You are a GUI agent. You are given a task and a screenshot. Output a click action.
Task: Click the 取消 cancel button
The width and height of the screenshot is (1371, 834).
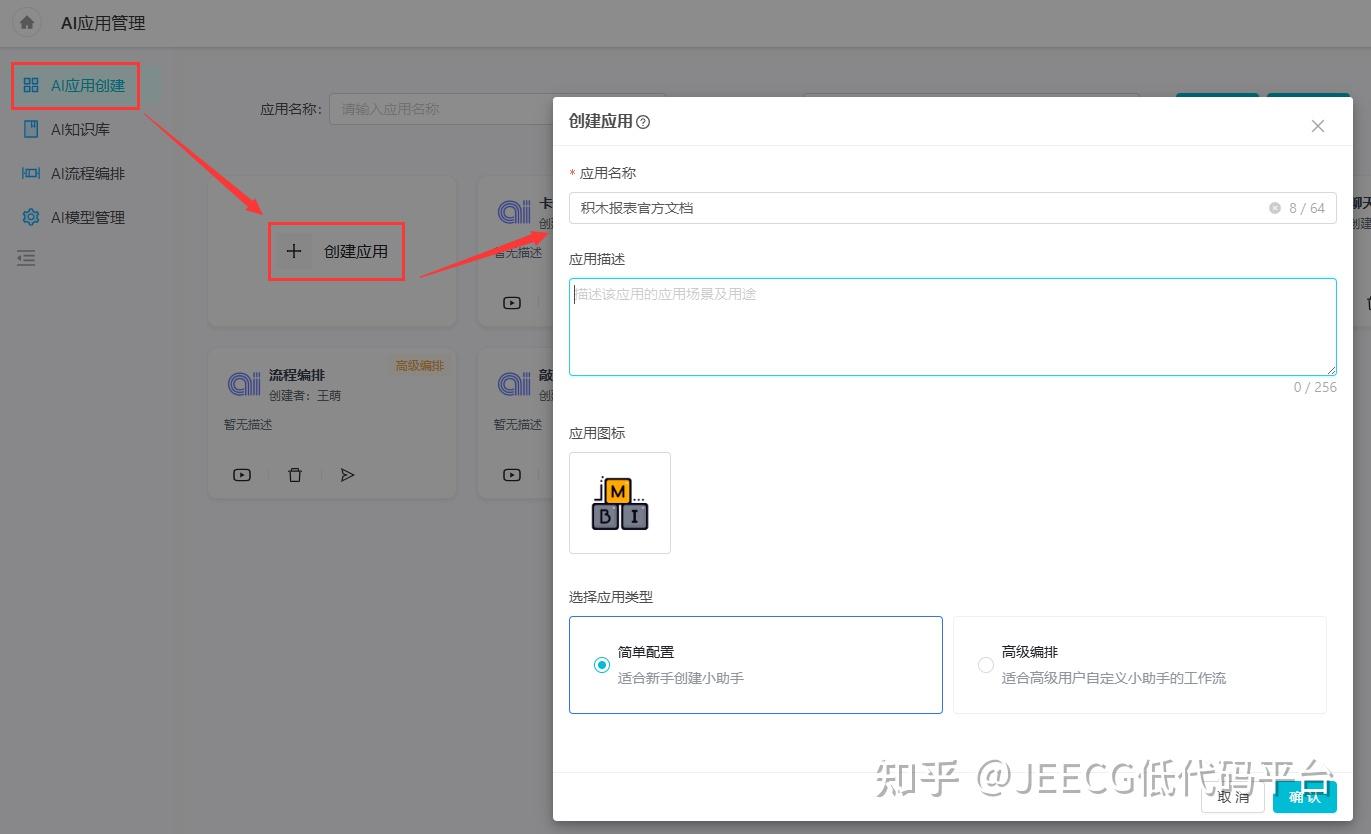click(x=1233, y=797)
